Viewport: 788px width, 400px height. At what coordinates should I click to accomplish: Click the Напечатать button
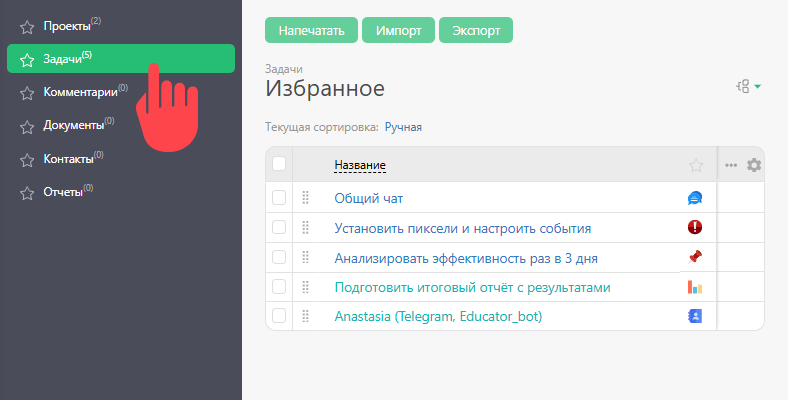[311, 30]
